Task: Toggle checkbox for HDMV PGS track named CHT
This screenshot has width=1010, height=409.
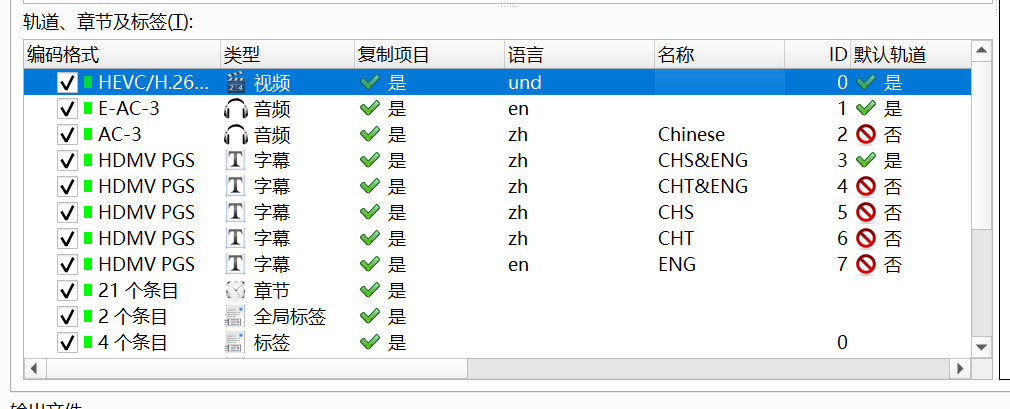Action: pyautogui.click(x=67, y=238)
